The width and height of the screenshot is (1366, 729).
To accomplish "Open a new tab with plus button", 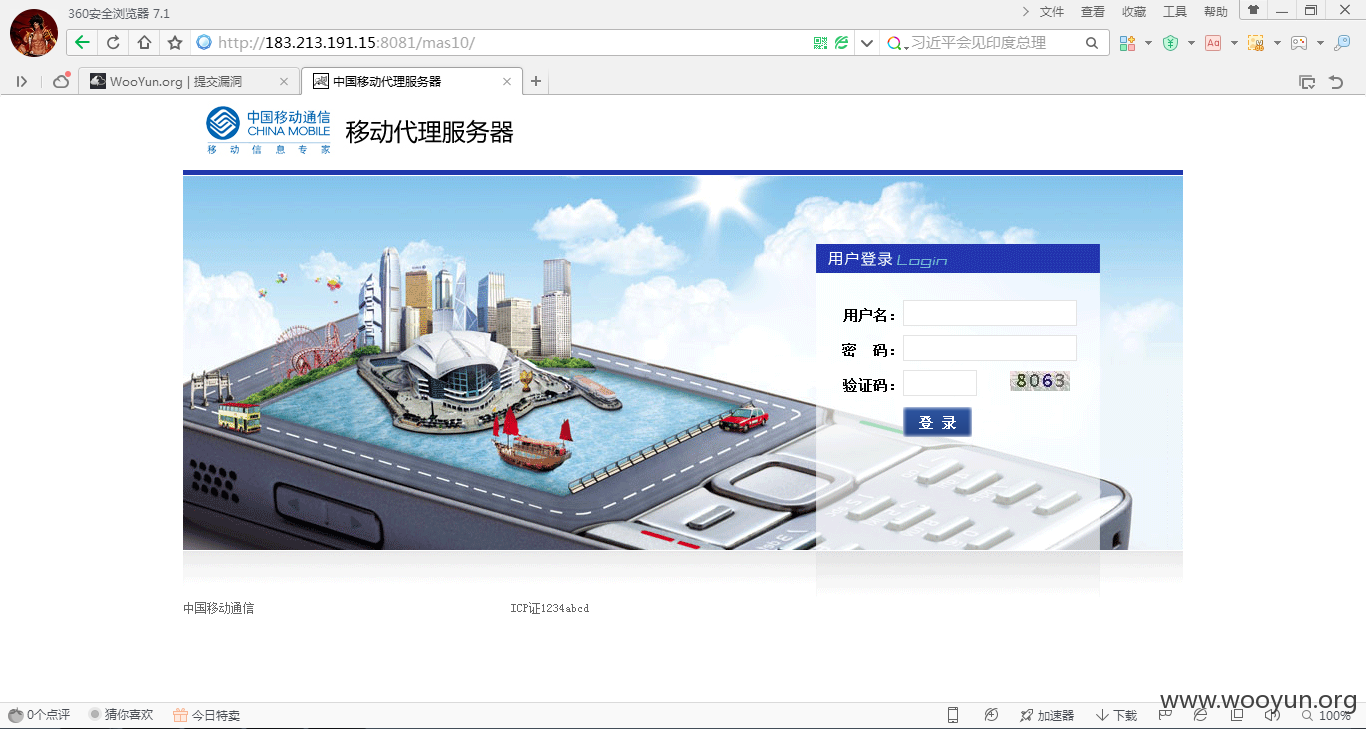I will (x=536, y=81).
